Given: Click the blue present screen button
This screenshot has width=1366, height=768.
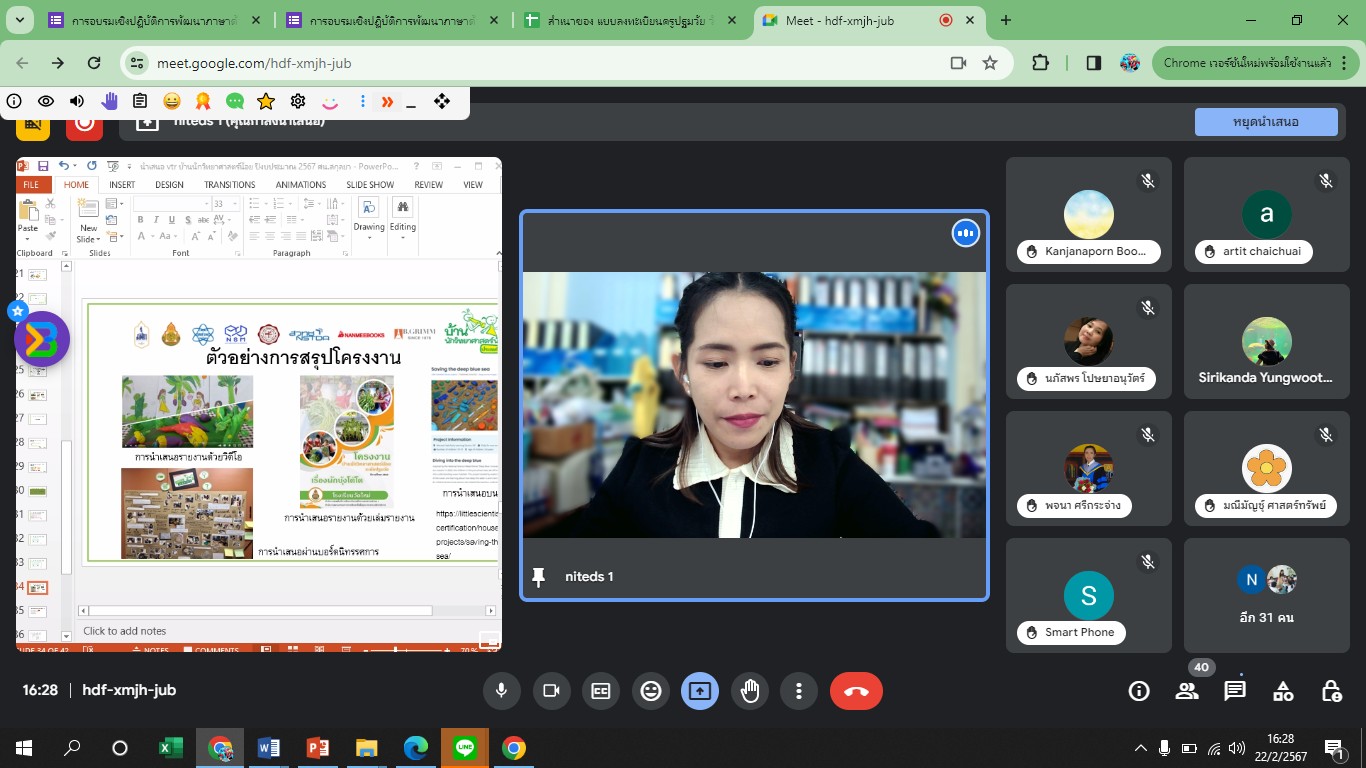Looking at the screenshot, I should click(x=700, y=691).
